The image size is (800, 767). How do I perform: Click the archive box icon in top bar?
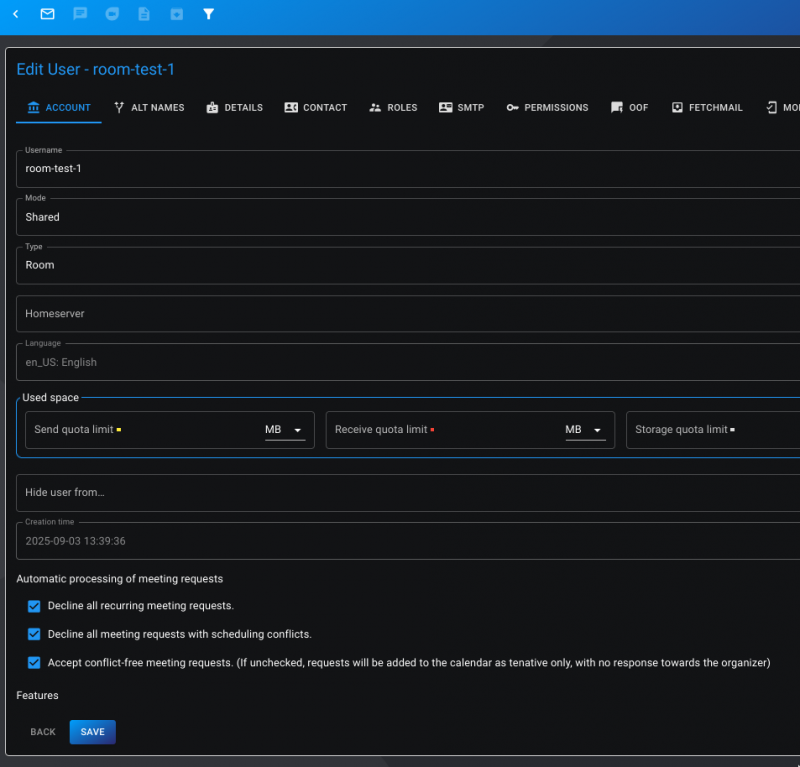click(176, 14)
